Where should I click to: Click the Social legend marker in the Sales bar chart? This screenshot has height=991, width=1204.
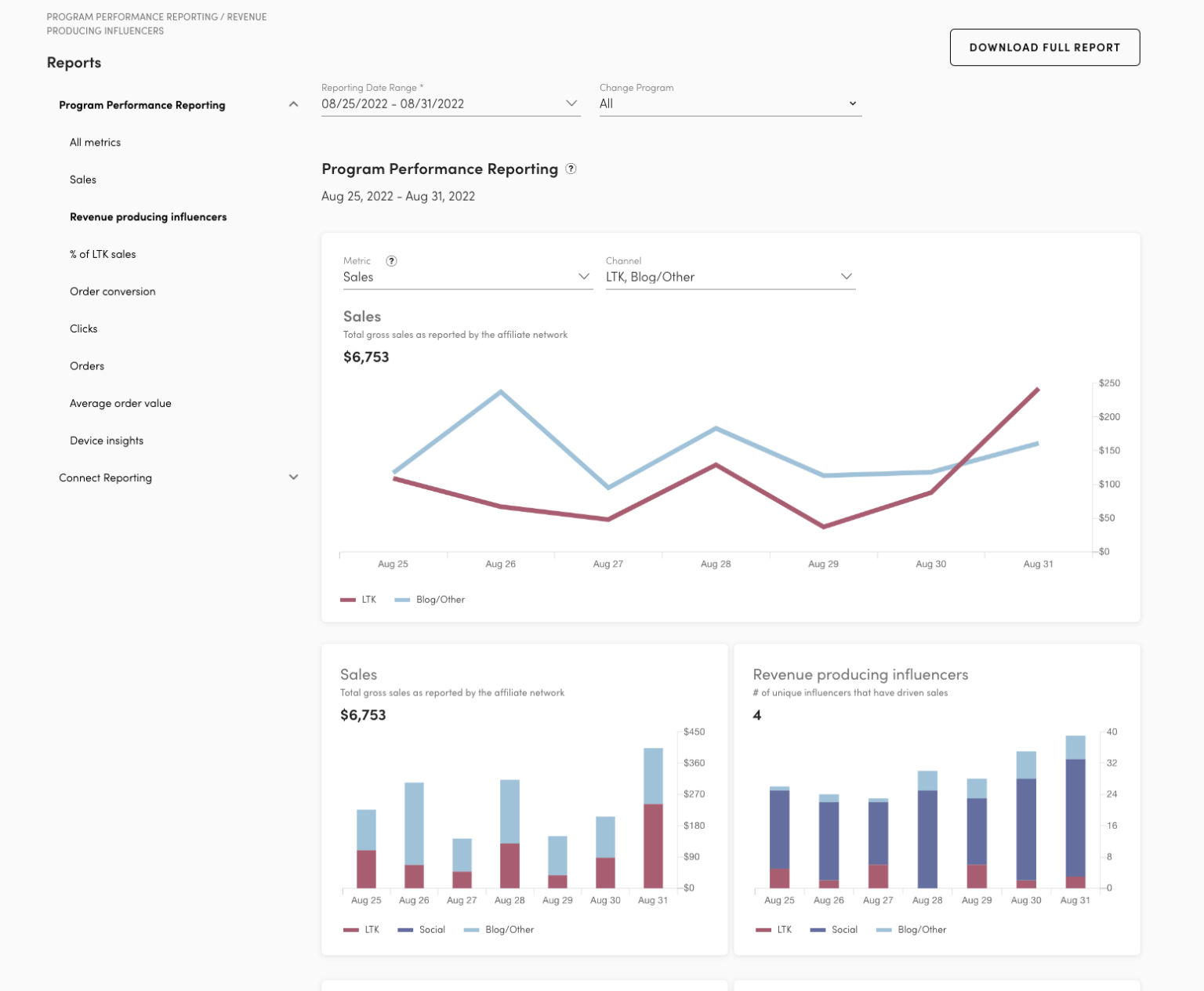[405, 930]
